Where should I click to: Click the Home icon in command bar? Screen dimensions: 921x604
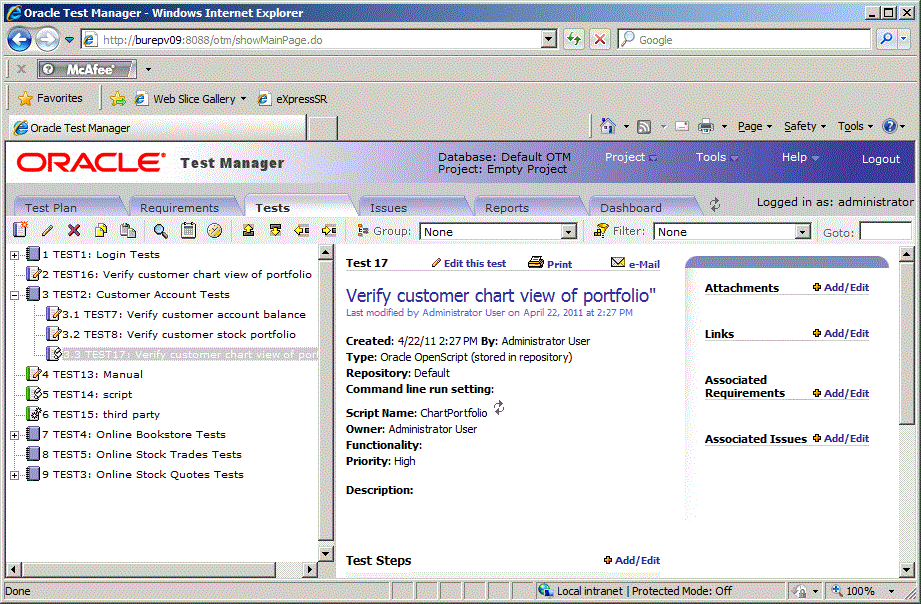[x=607, y=126]
